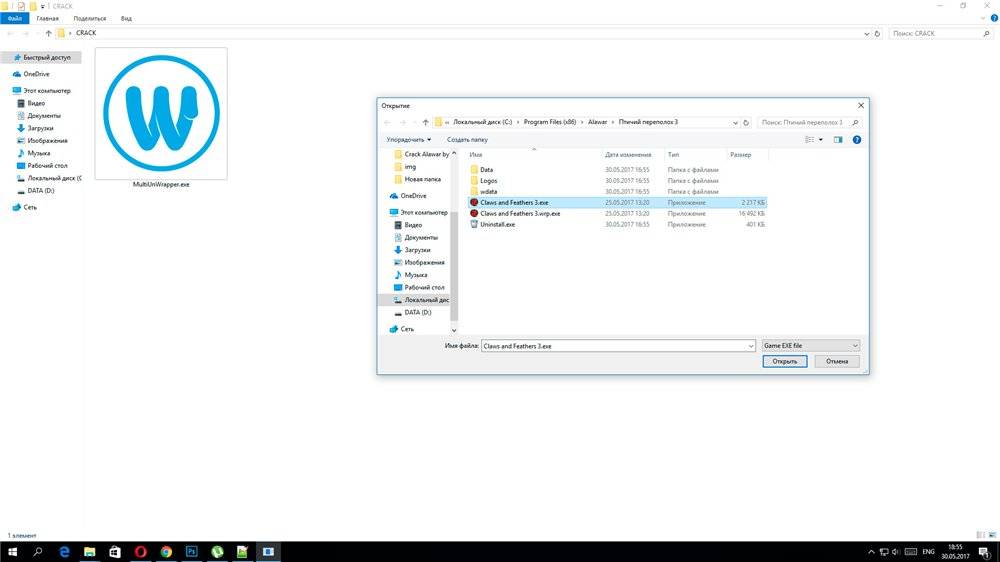This screenshot has height=562, width=1000.
Task: Refresh Explorer CRACK address bar
Action: (x=877, y=33)
